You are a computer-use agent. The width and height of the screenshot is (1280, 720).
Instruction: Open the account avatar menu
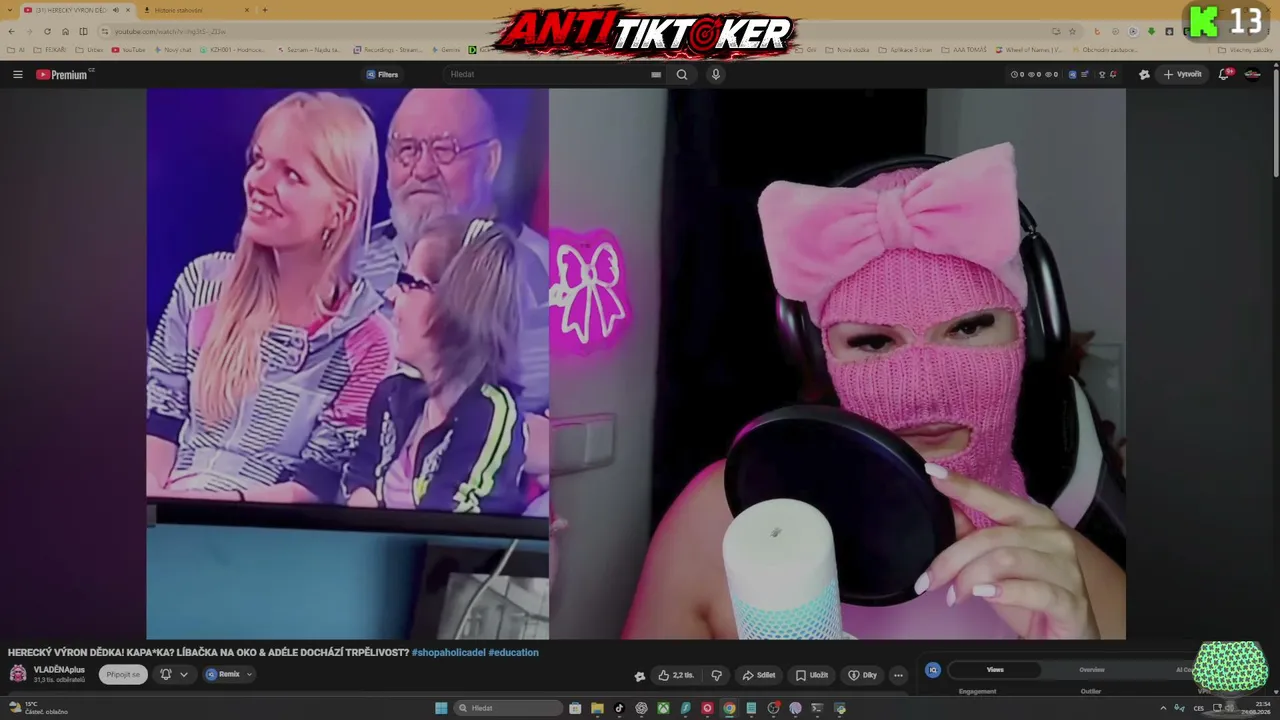1252,74
